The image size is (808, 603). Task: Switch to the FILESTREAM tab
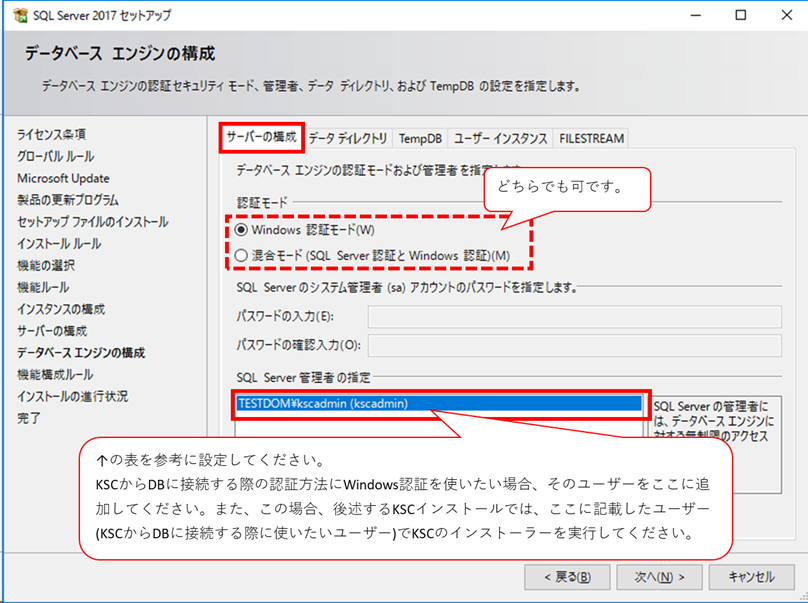pos(591,138)
